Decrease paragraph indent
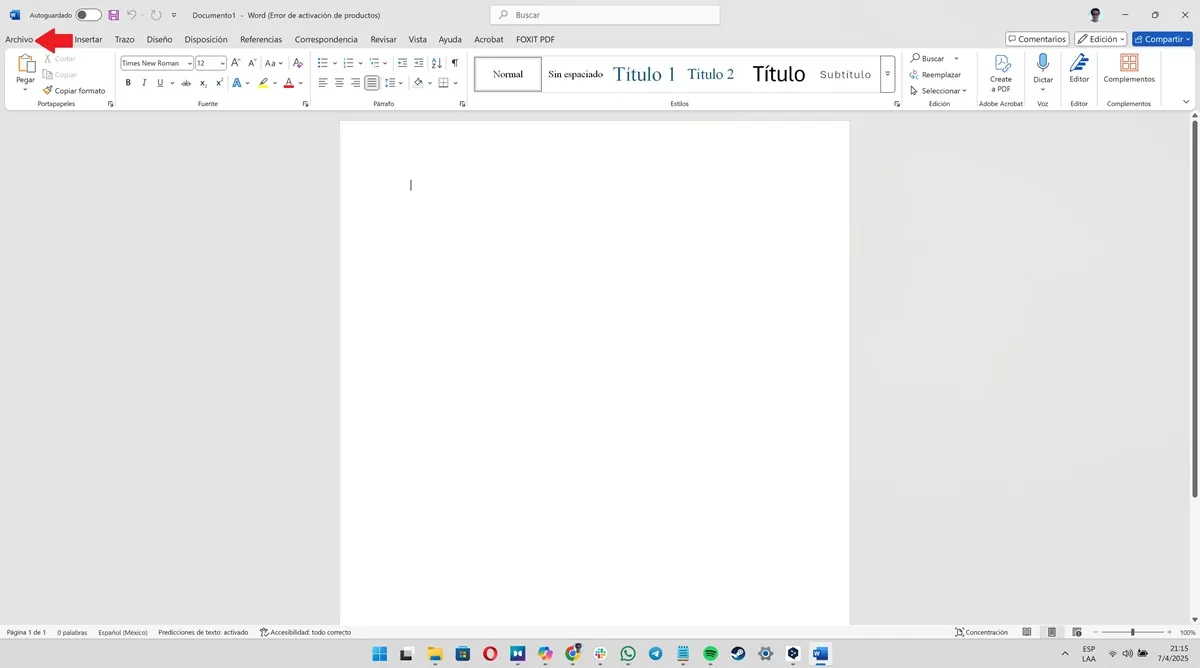Screen dimensions: 1200x668 pos(402,63)
